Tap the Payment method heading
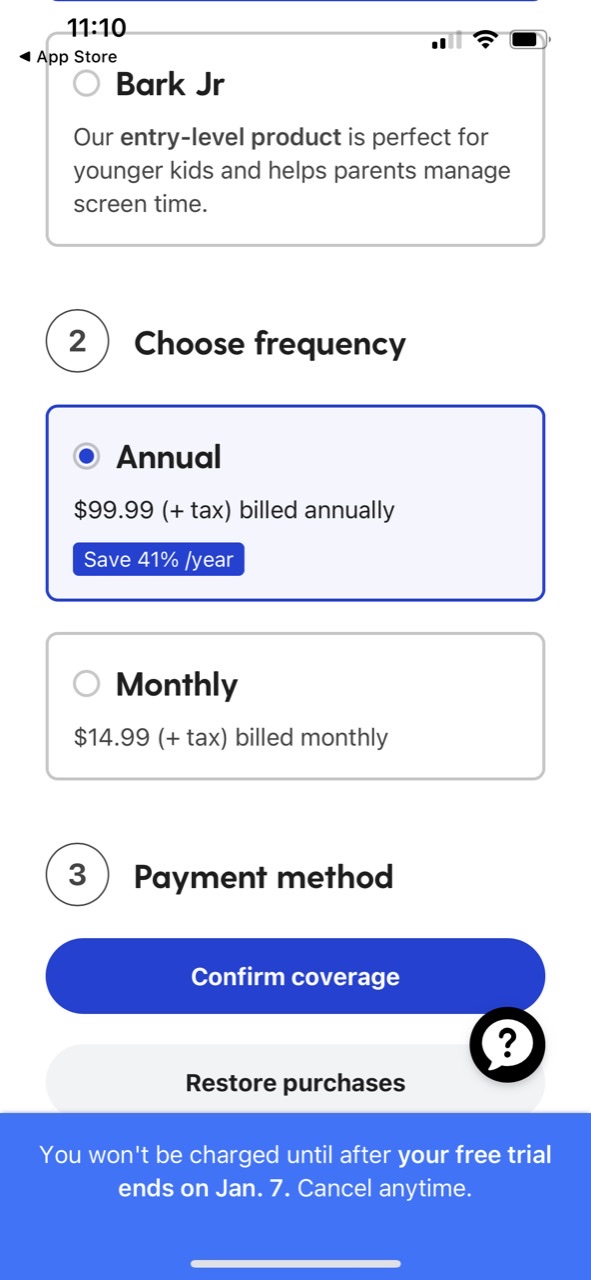Viewport: 591px width, 1280px height. click(264, 876)
